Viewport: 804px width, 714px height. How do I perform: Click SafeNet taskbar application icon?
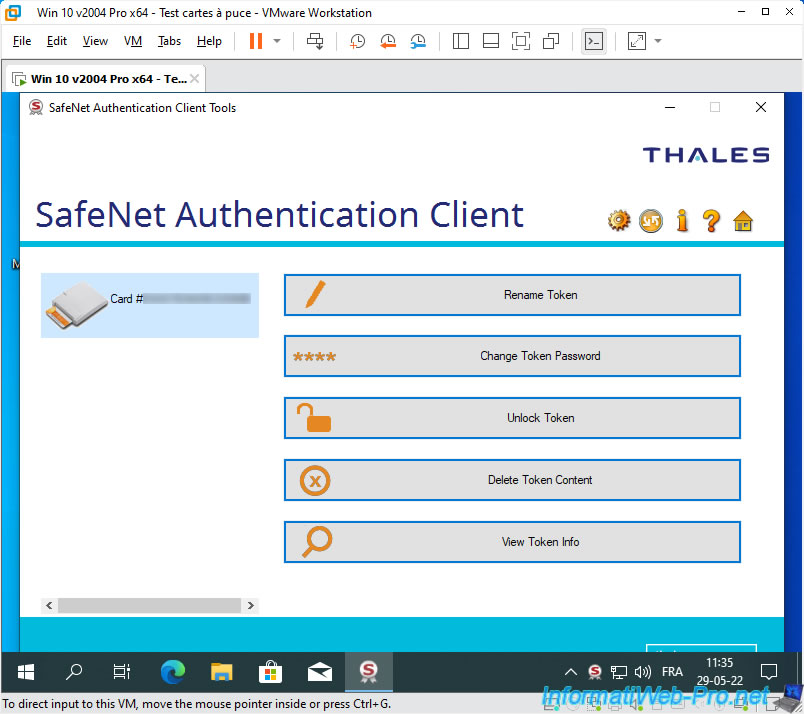(x=369, y=672)
